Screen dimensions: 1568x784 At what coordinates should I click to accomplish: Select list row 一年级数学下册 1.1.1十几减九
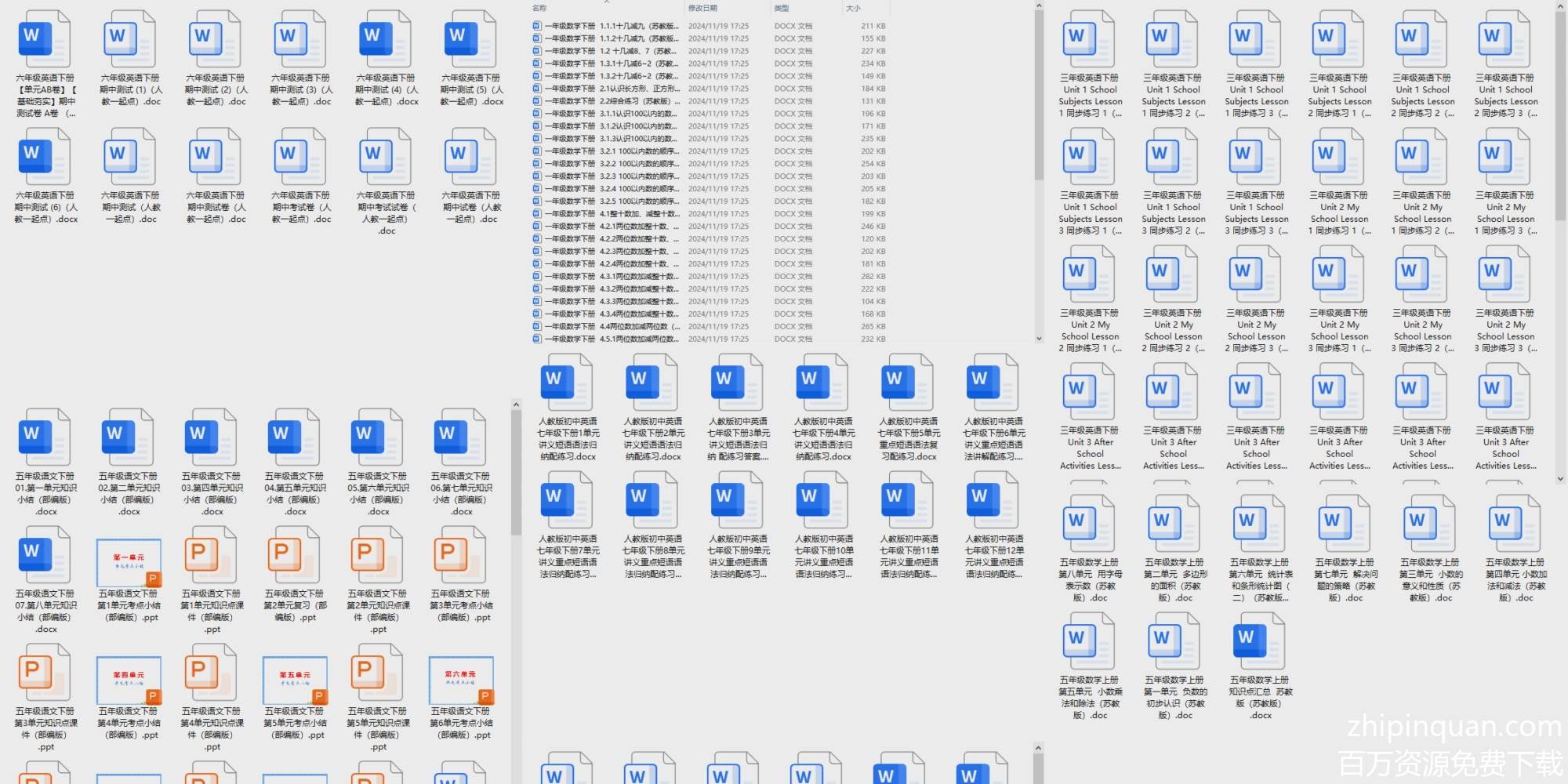[709, 26]
